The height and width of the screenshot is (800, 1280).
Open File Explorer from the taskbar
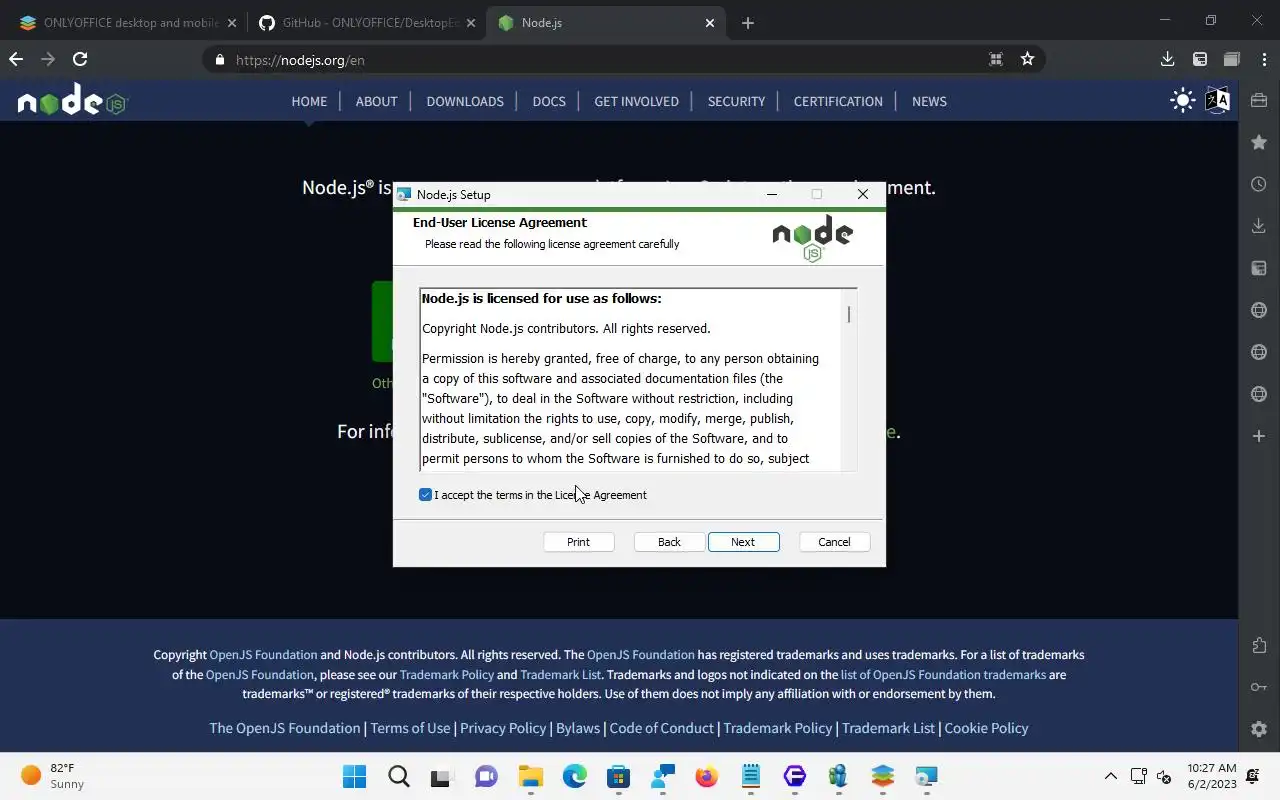(x=530, y=776)
